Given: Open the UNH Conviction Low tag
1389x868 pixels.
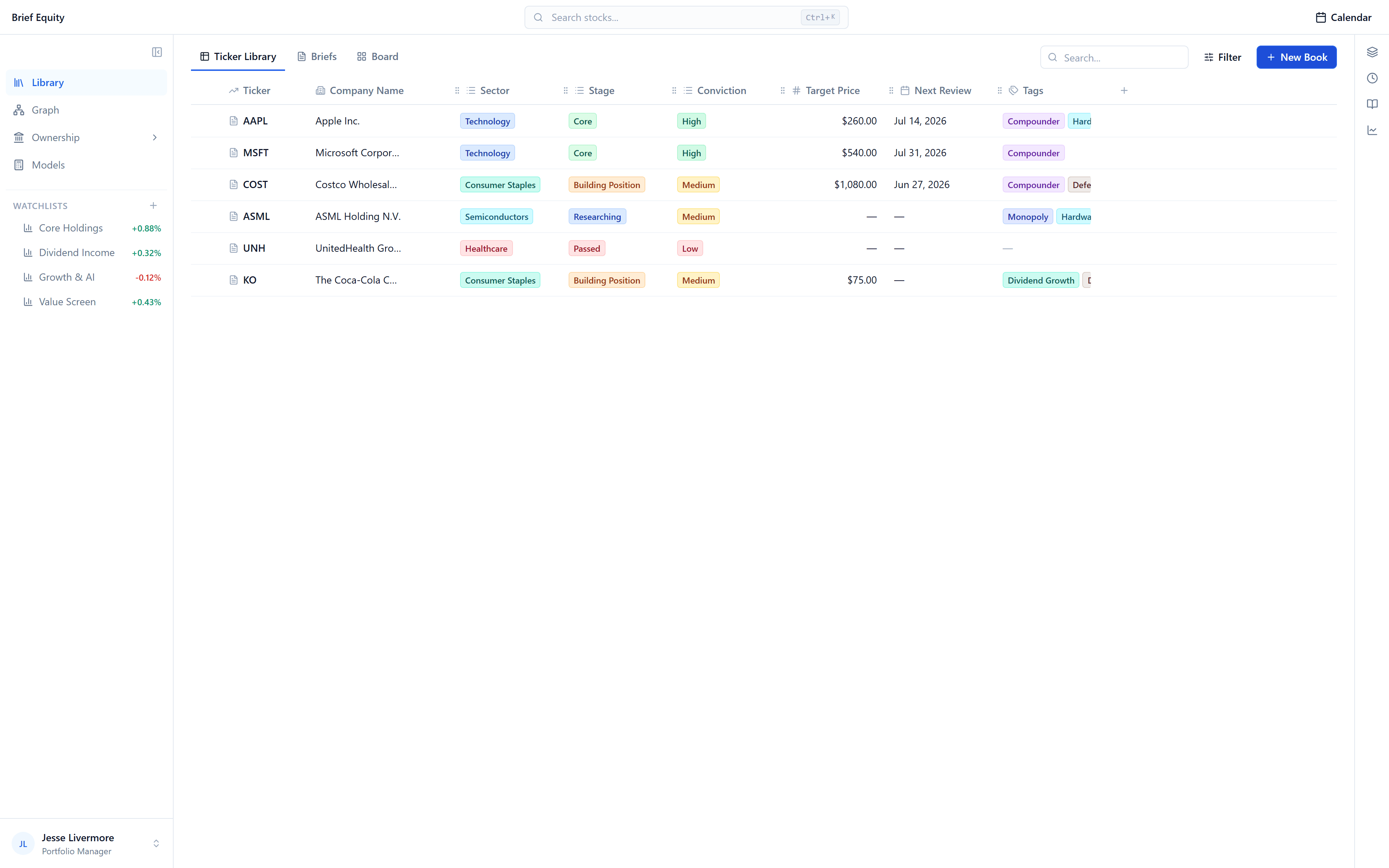Looking at the screenshot, I should click(690, 248).
